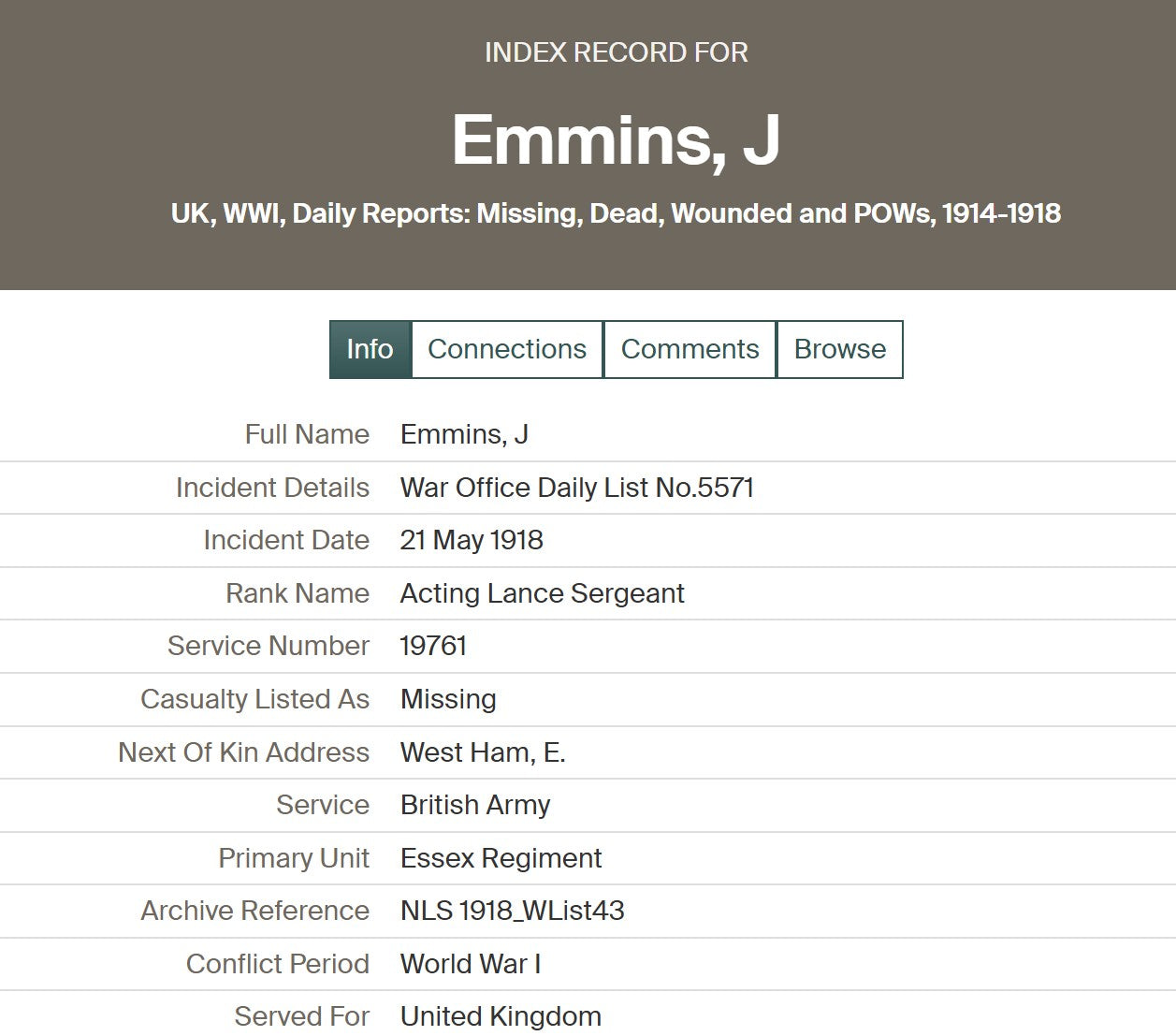Click the UK WWI Daily Reports collection subtitle
Viewport: 1176px width, 1036px height.
point(616,213)
